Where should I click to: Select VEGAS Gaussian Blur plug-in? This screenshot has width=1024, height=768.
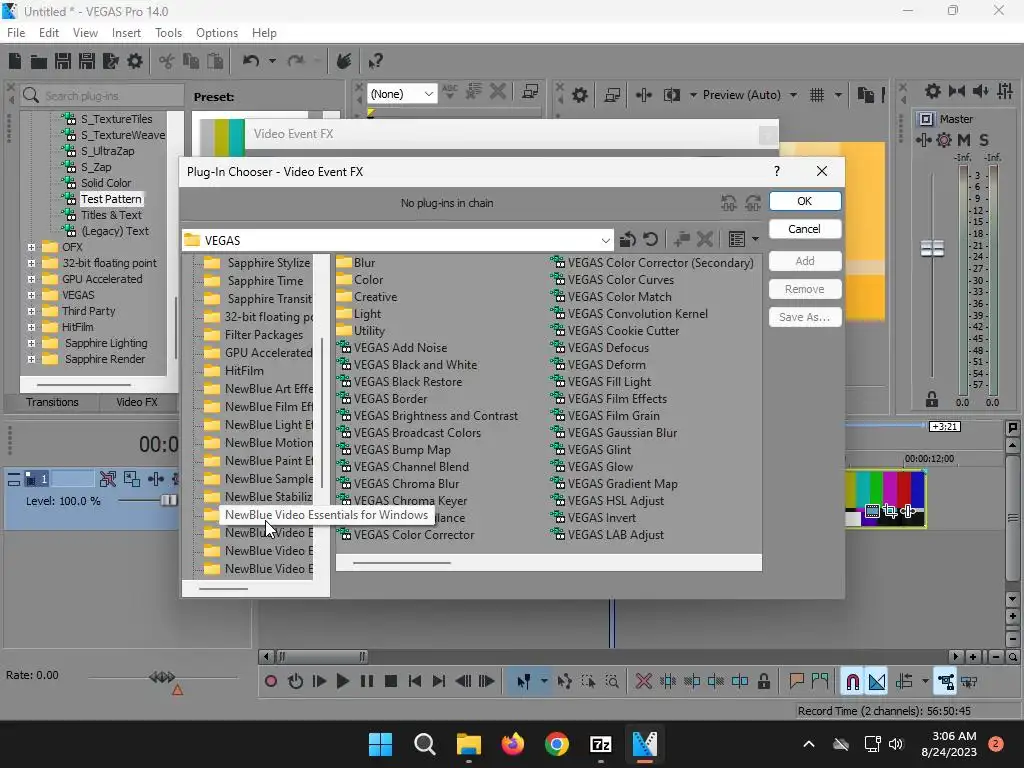click(x=622, y=432)
